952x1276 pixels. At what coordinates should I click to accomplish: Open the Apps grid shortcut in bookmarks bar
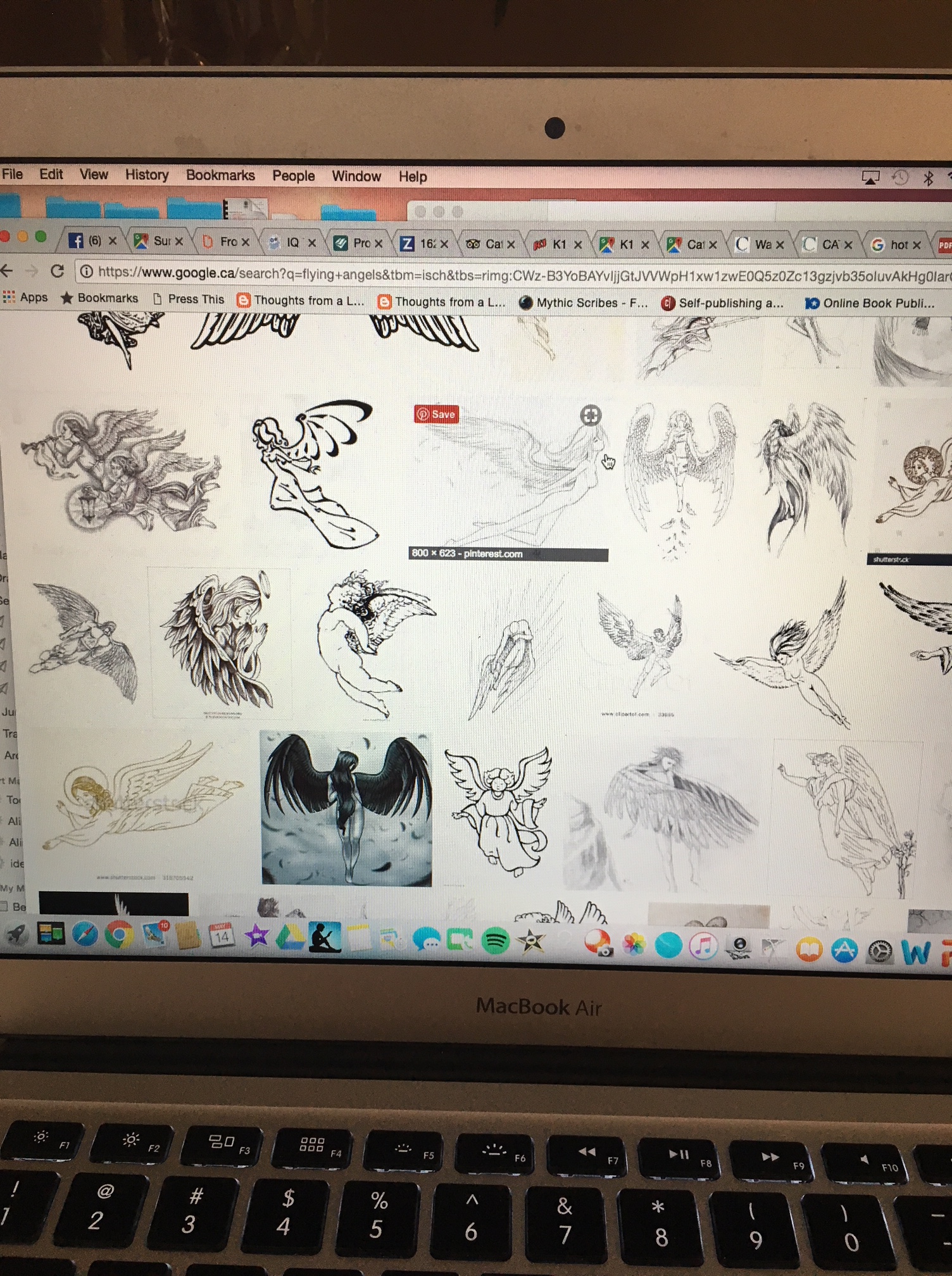tap(25, 297)
